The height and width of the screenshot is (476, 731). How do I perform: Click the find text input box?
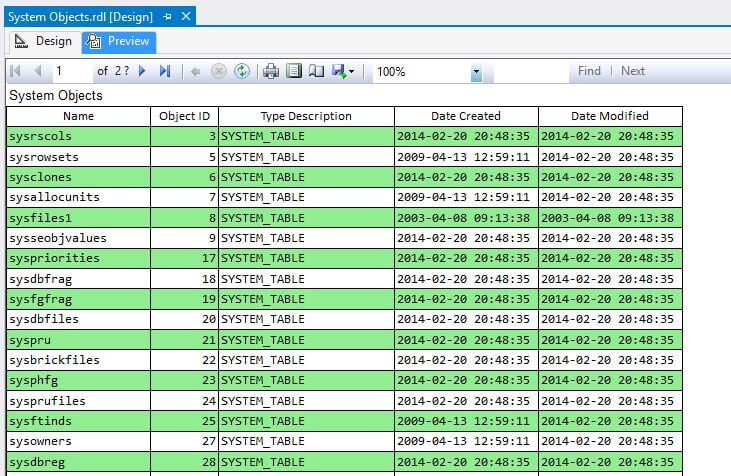(531, 72)
